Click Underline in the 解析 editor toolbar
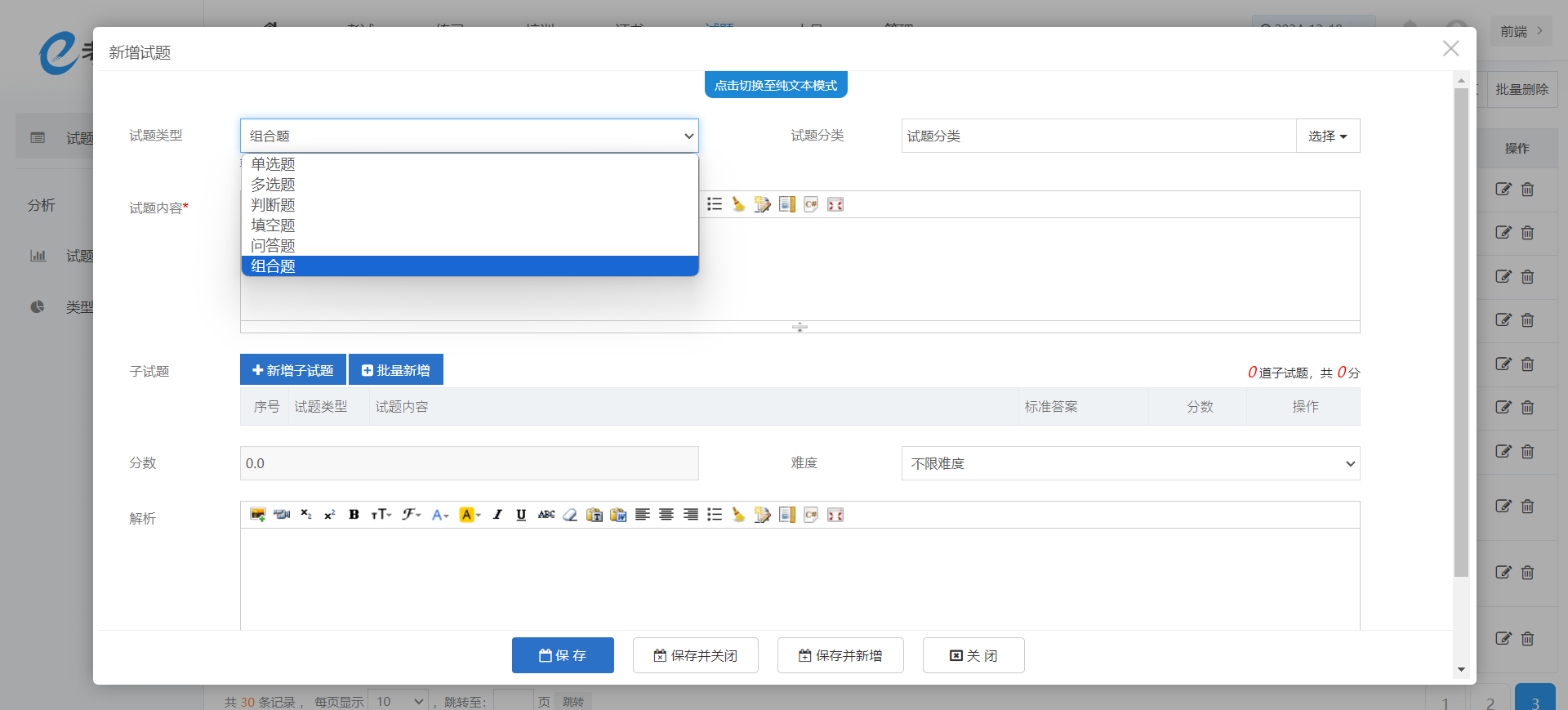Viewport: 1568px width, 710px height. pos(521,515)
